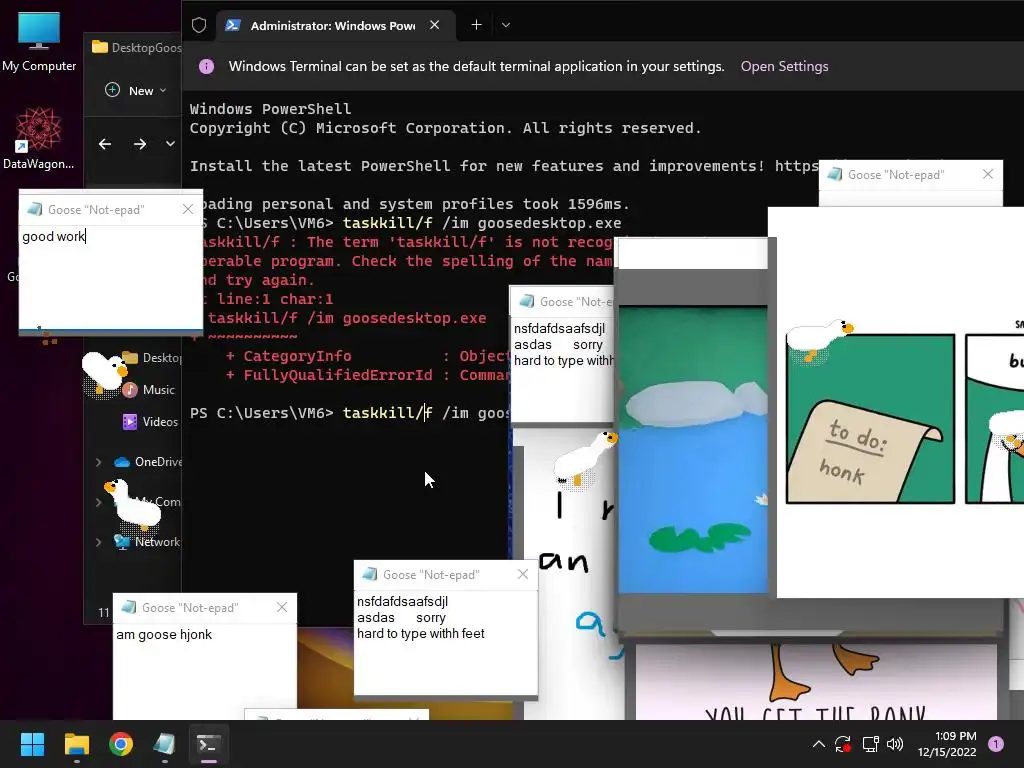Select OneDrive in File Explorer sidebar
This screenshot has width=1024, height=768.
[x=148, y=462]
